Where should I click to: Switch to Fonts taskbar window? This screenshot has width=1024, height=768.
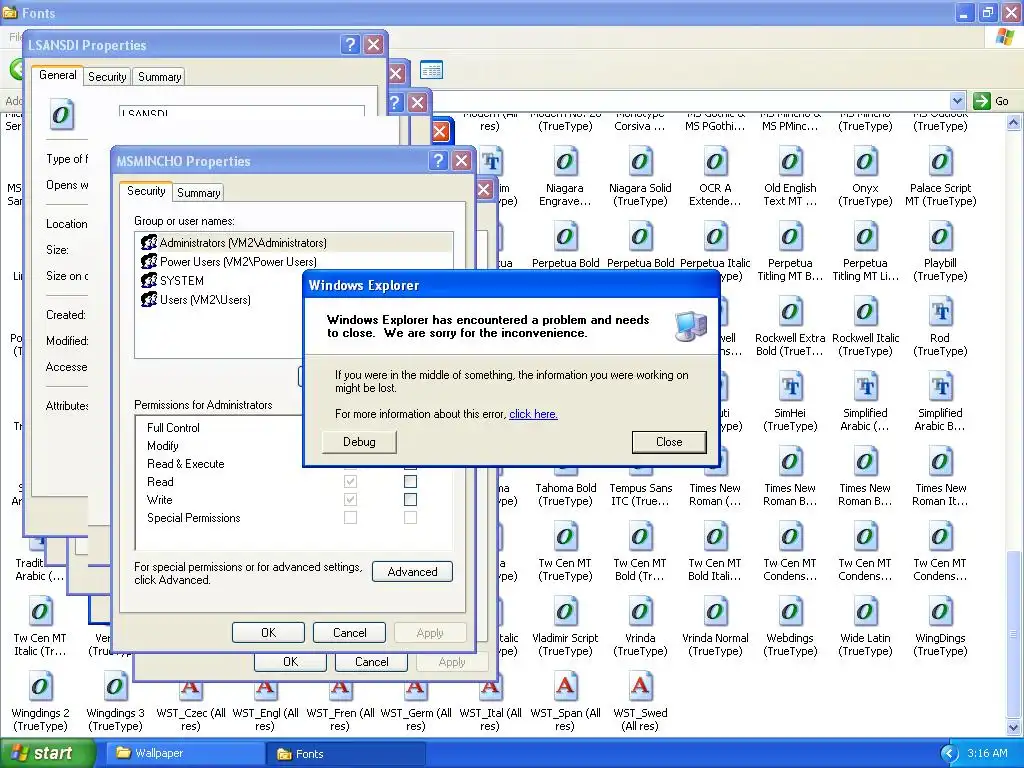346,754
